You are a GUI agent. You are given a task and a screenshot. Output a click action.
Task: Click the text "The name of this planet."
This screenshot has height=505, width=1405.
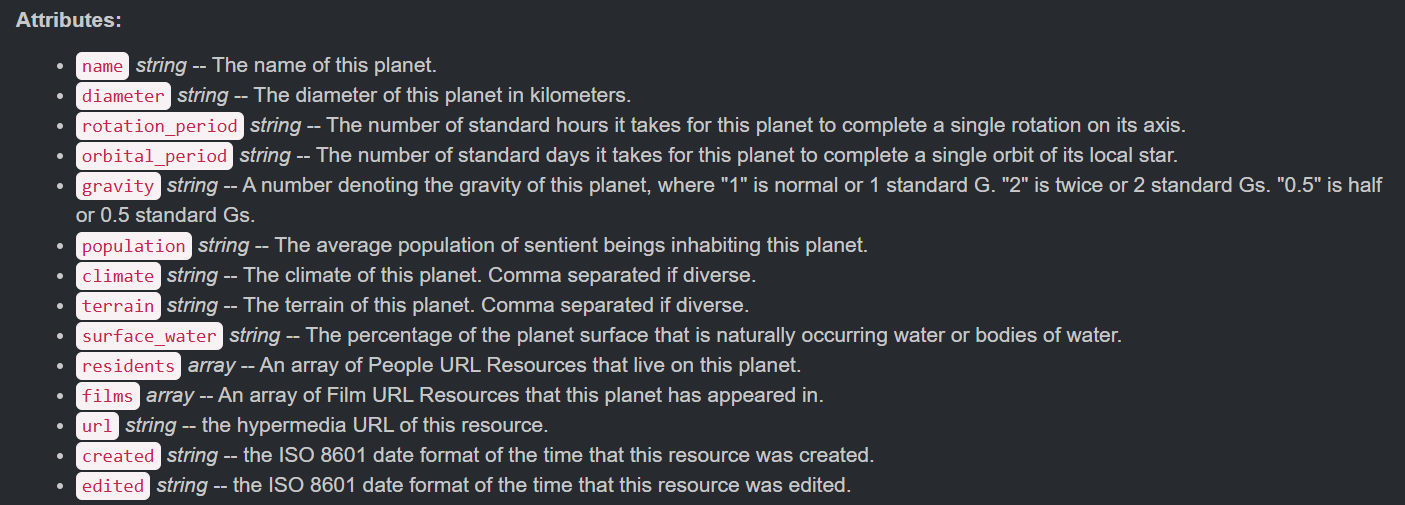[x=325, y=66]
